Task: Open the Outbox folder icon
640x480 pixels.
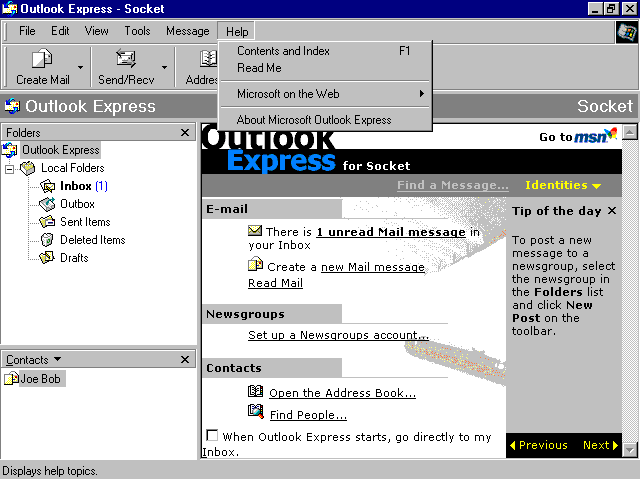Action: click(x=47, y=204)
